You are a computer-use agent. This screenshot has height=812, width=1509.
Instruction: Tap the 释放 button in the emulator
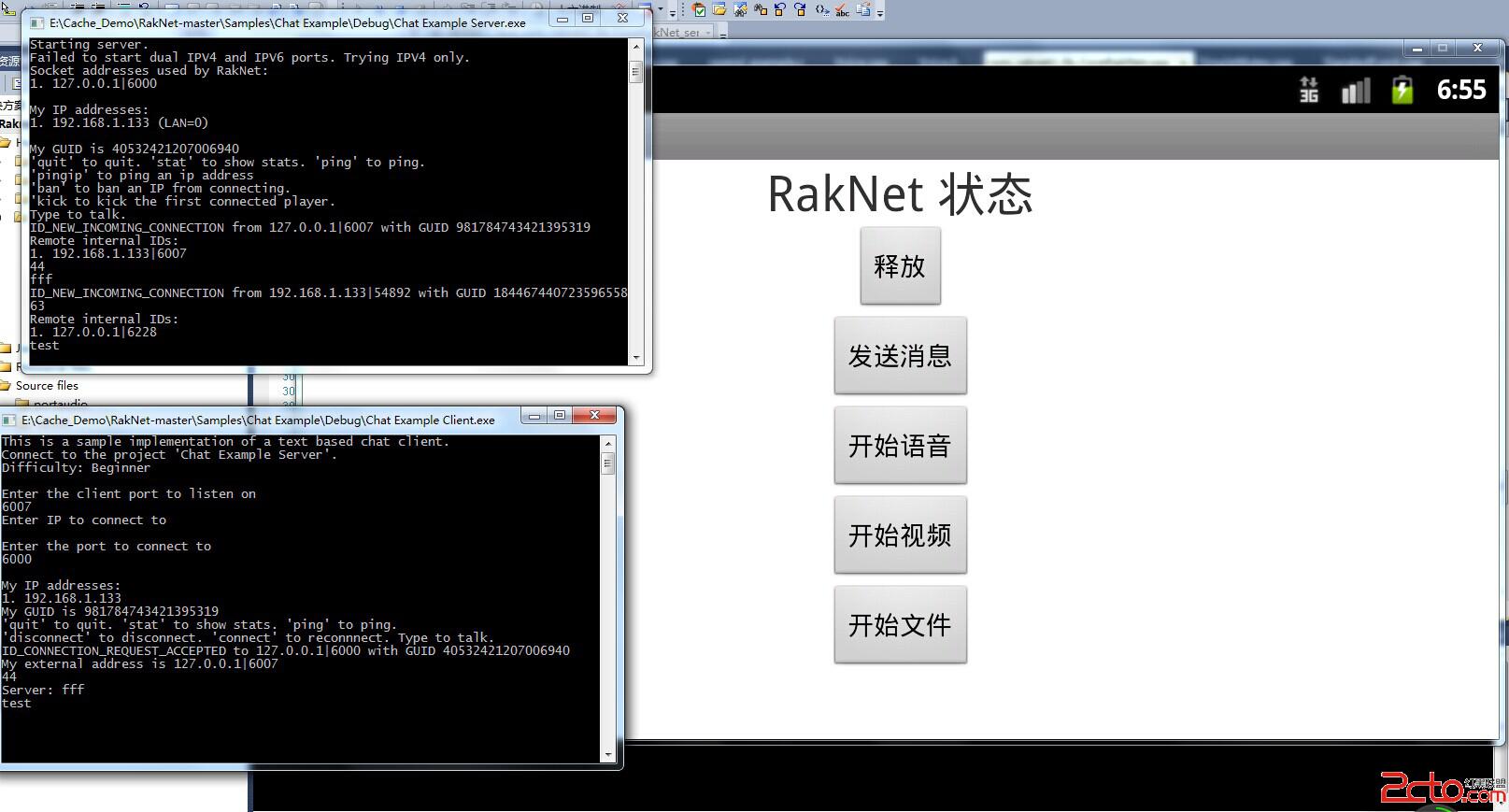[x=900, y=266]
